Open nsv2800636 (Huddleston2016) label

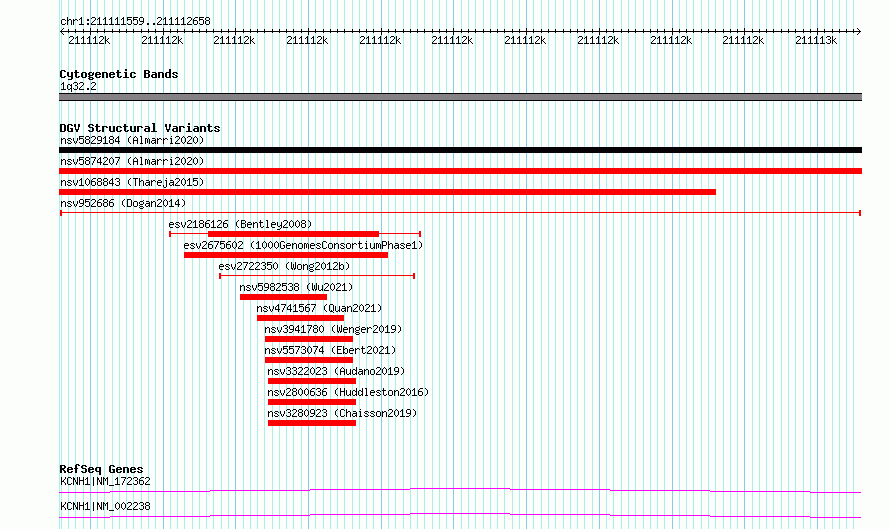point(348,392)
